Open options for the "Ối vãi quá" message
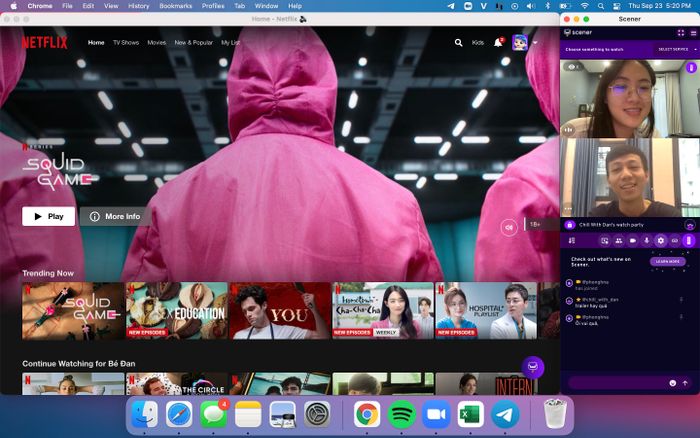Image resolution: width=700 pixels, height=438 pixels. coord(681,317)
